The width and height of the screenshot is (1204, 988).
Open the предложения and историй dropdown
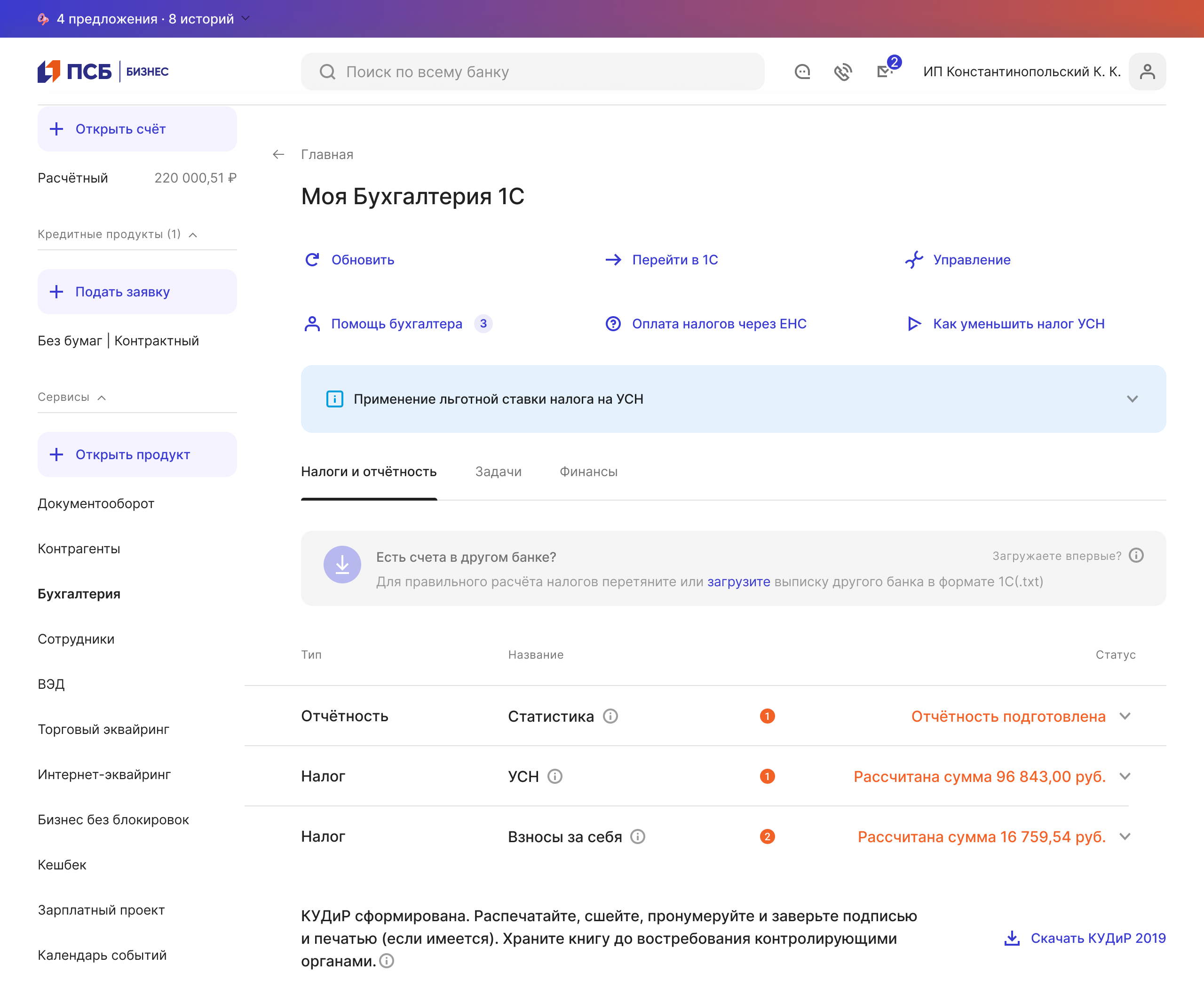(x=245, y=19)
